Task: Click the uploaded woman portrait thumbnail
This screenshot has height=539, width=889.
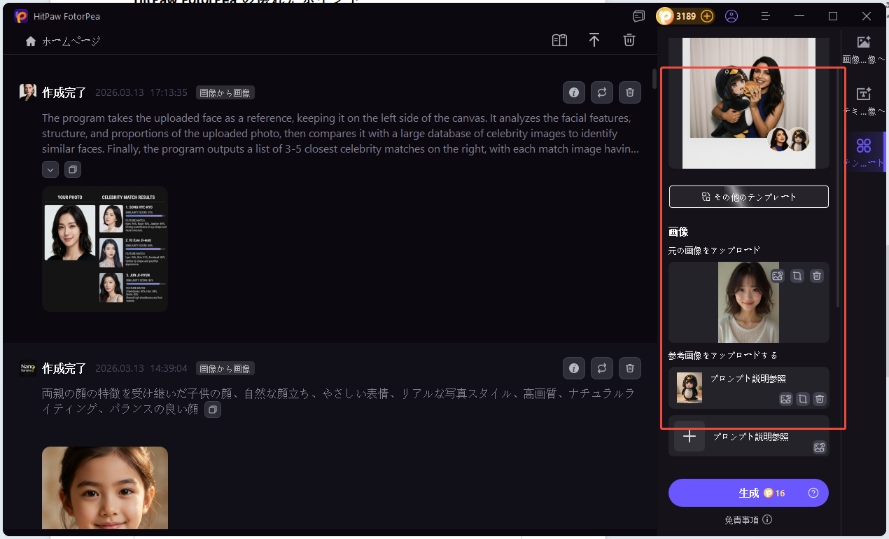Action: coord(748,302)
